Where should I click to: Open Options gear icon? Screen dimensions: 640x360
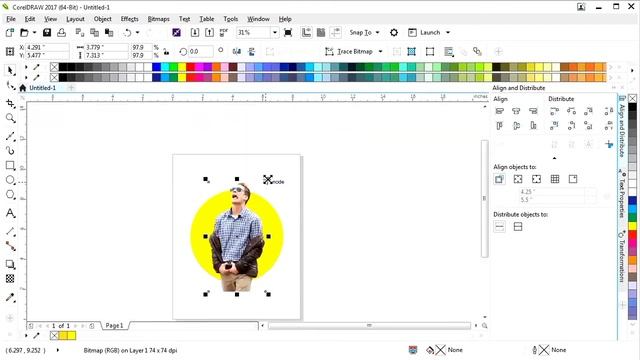393,33
